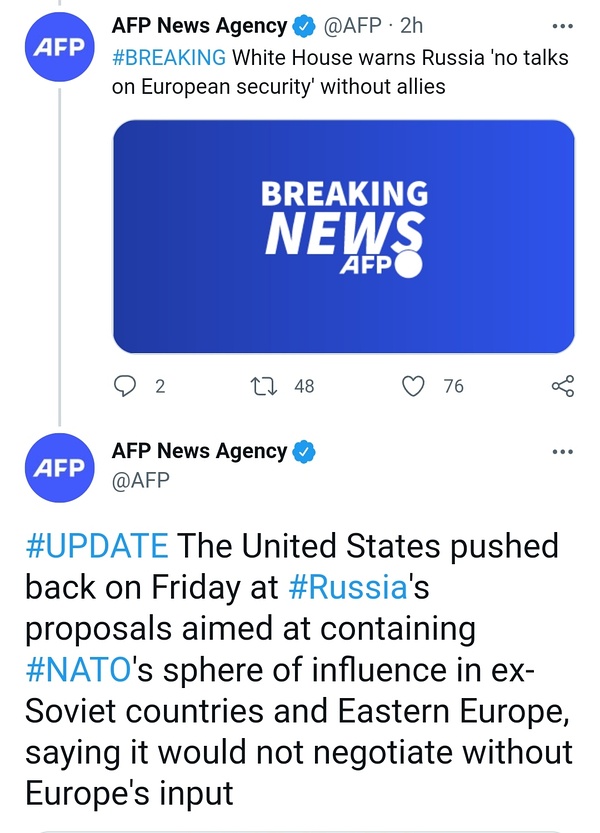Reply to the White House breaking tweet
The image size is (600, 833).
[126, 385]
